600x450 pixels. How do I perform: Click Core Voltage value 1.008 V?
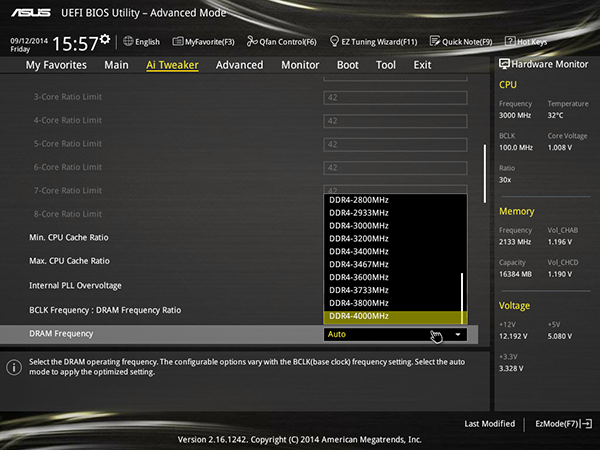pyautogui.click(x=560, y=147)
